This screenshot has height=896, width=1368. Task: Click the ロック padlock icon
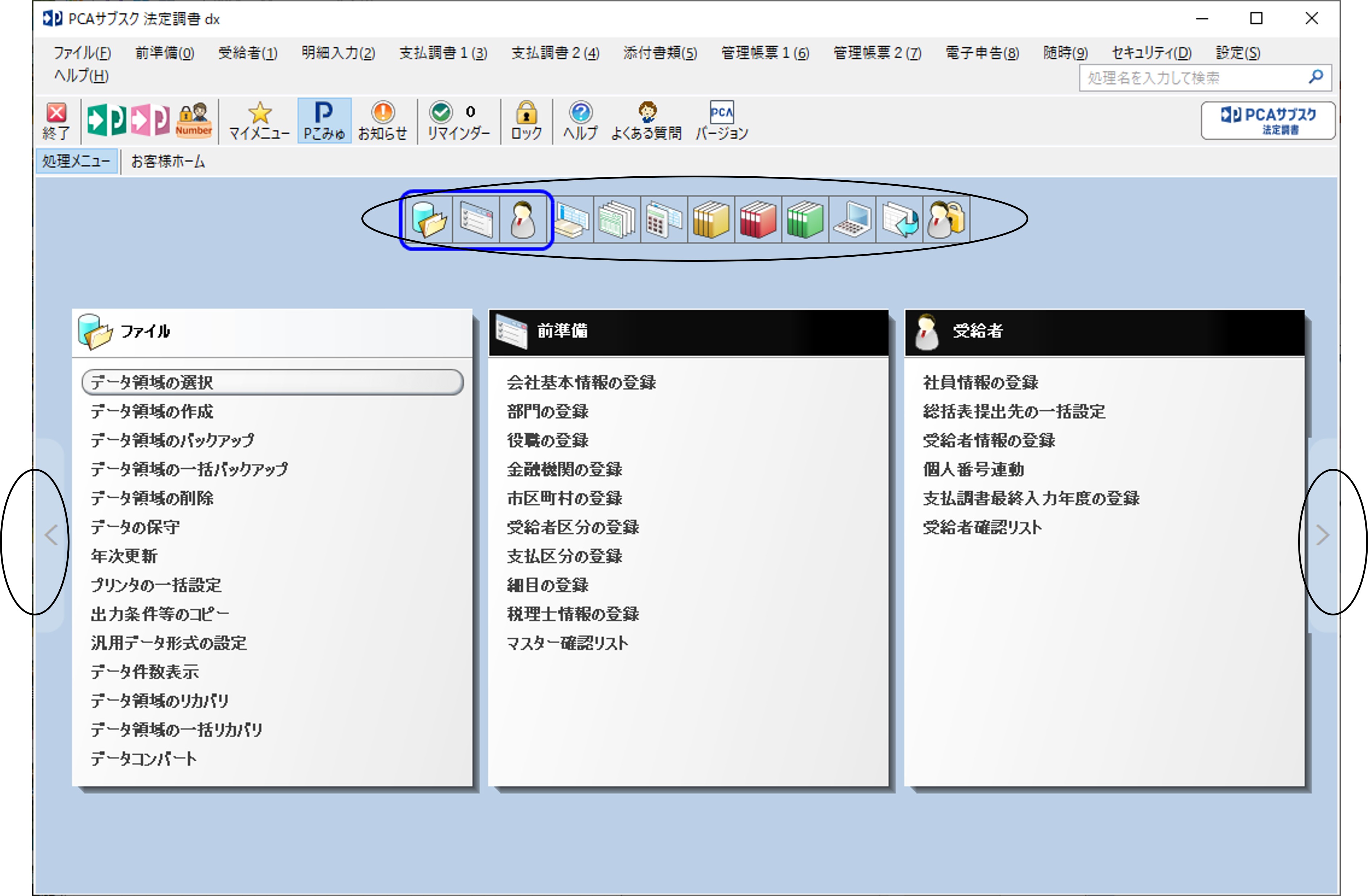(526, 121)
